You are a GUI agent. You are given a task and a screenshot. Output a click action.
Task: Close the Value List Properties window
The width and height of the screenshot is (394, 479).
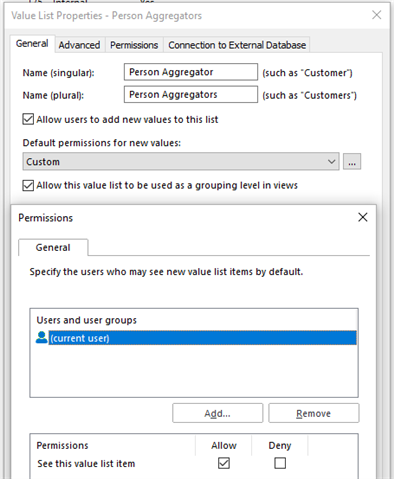pos(377,15)
